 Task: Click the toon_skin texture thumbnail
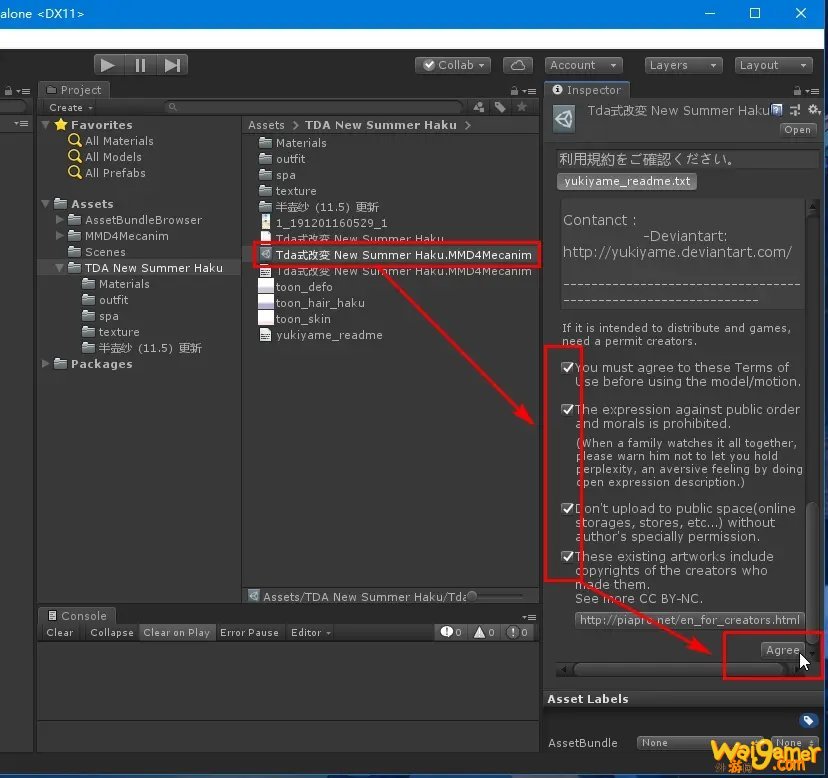pyautogui.click(x=265, y=318)
